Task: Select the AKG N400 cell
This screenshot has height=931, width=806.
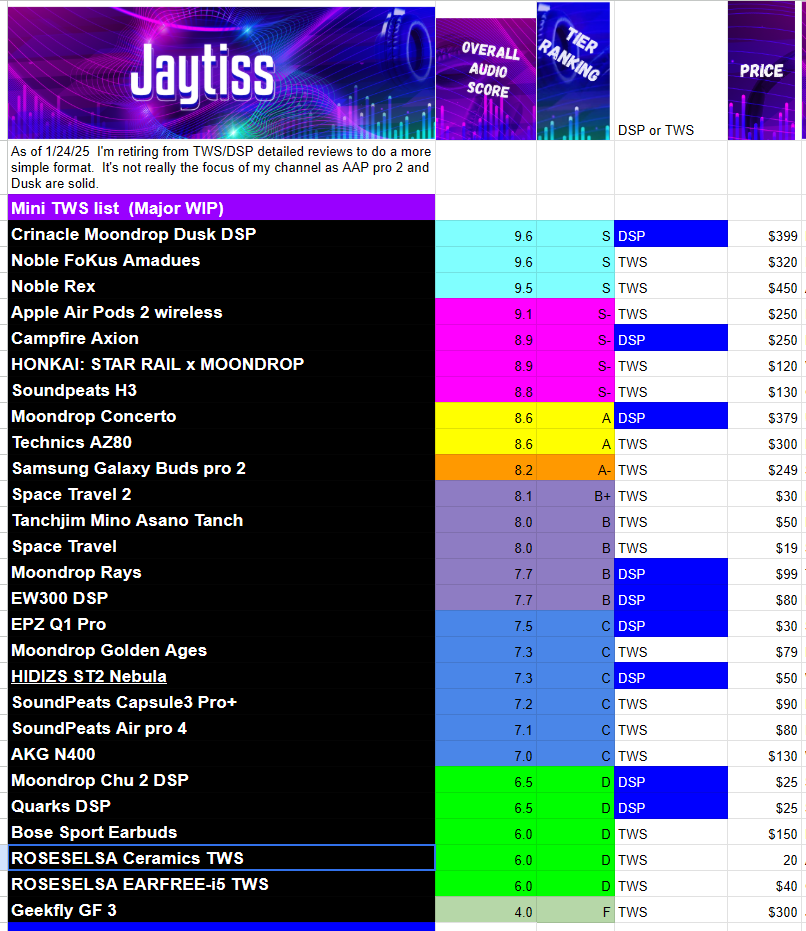Action: click(x=222, y=755)
